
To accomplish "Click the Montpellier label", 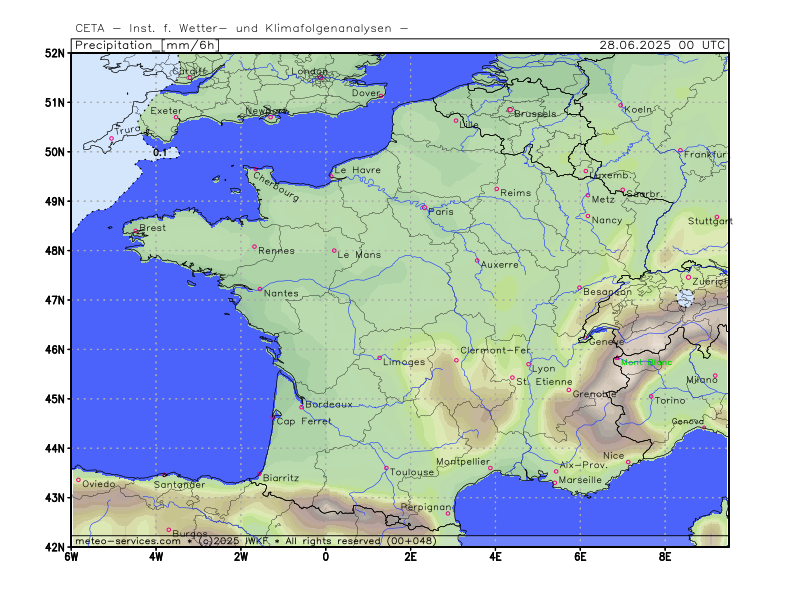I will pyautogui.click(x=463, y=462).
